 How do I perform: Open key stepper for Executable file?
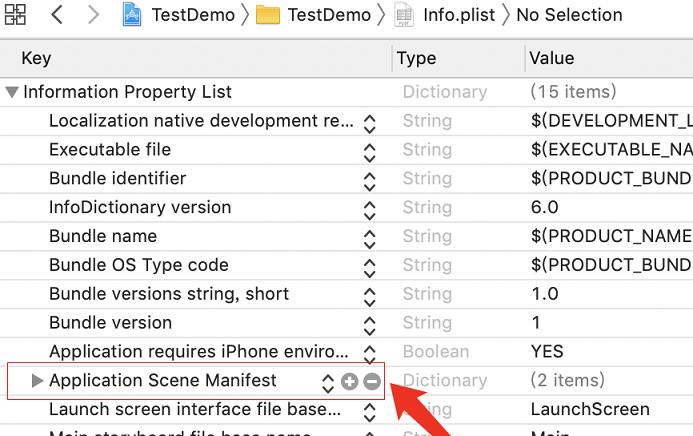pos(369,151)
